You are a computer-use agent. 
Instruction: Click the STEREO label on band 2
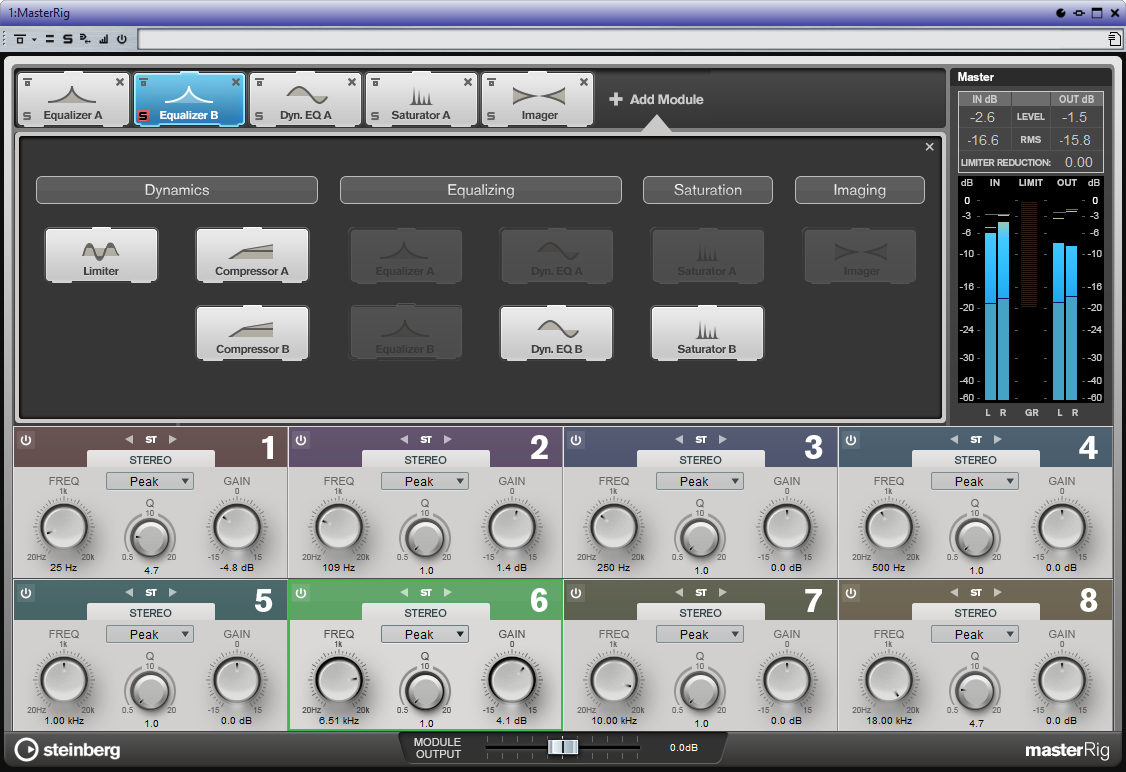click(x=425, y=460)
